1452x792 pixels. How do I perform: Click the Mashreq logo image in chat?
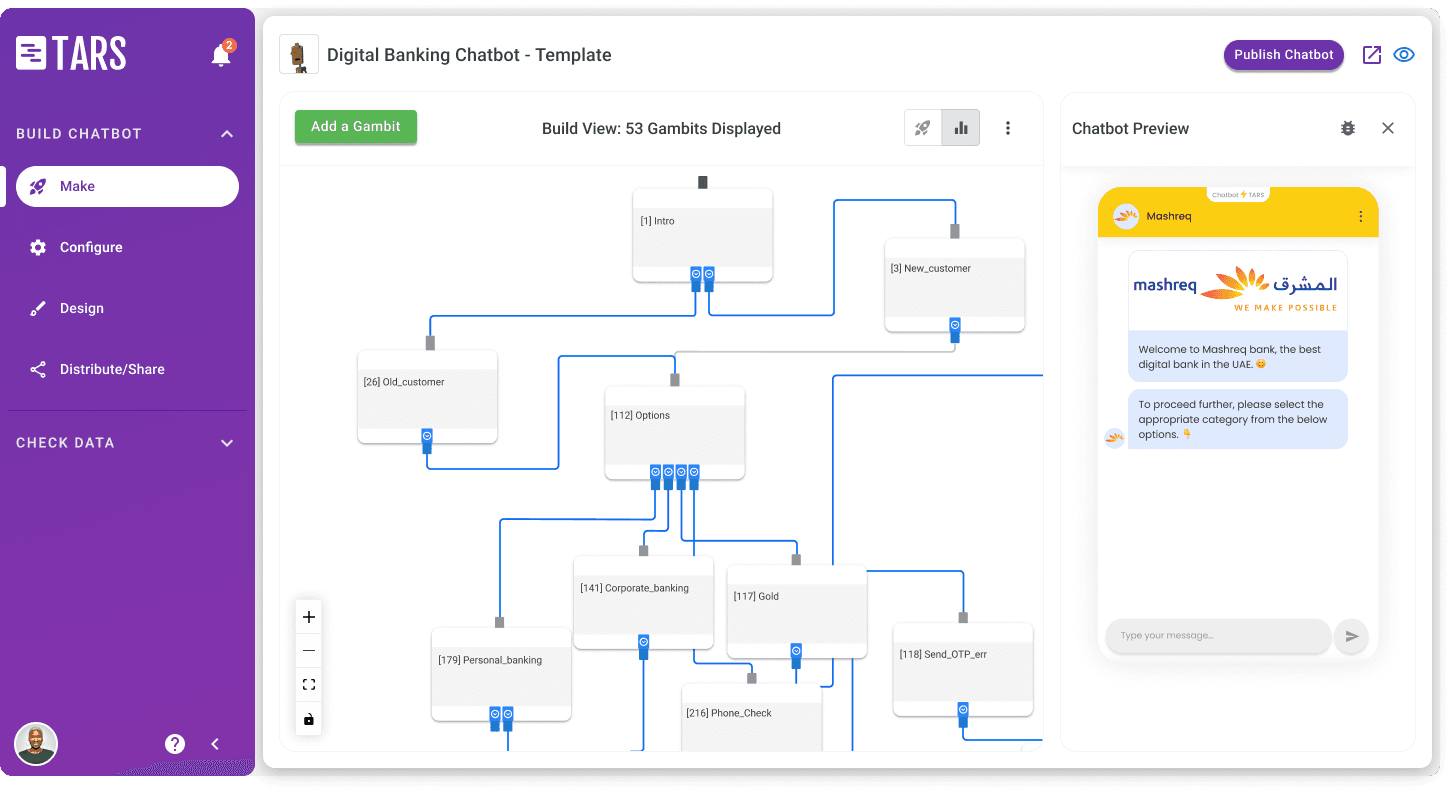point(1238,290)
